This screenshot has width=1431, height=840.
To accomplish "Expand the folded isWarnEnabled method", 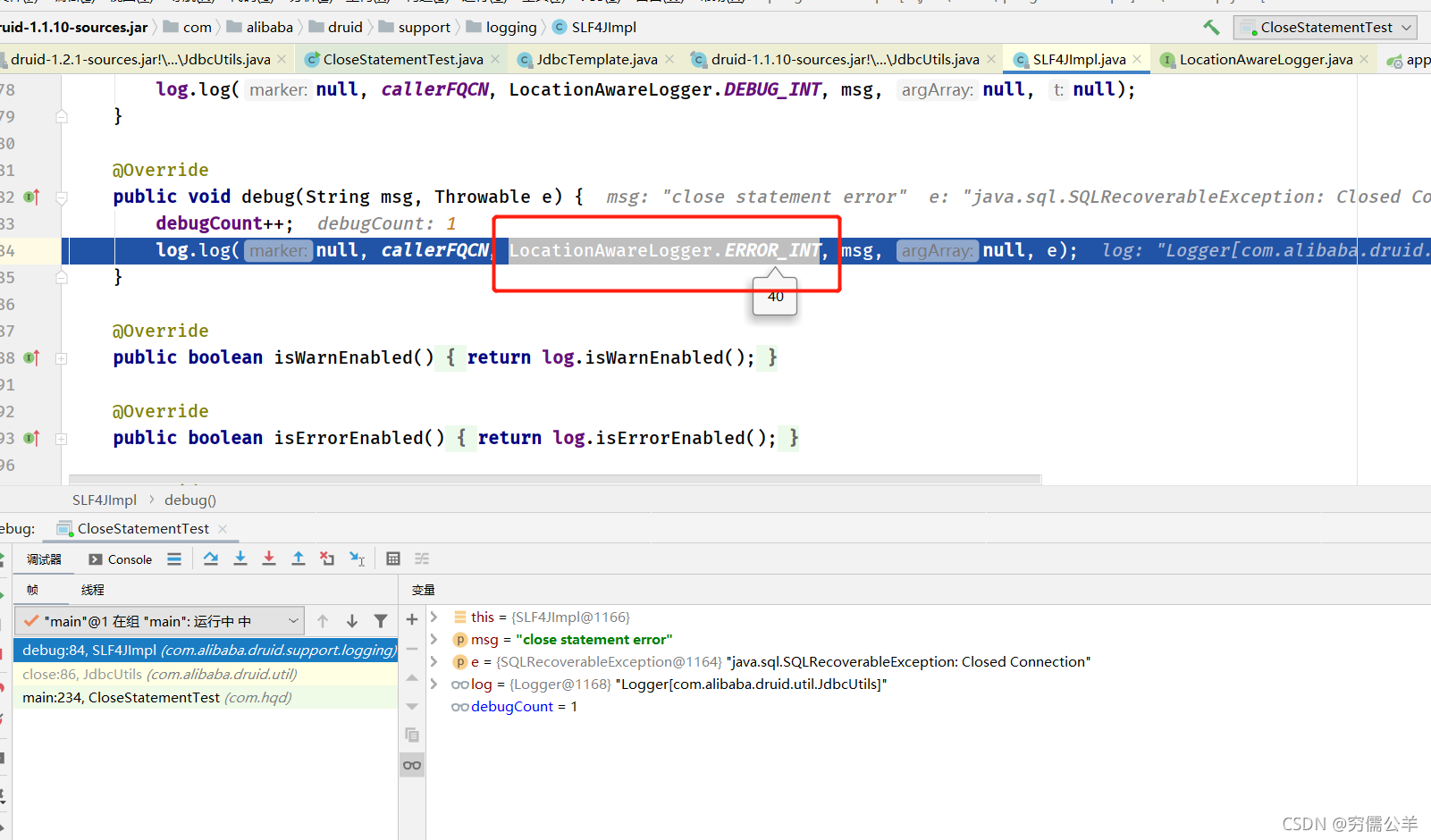I will [x=62, y=358].
